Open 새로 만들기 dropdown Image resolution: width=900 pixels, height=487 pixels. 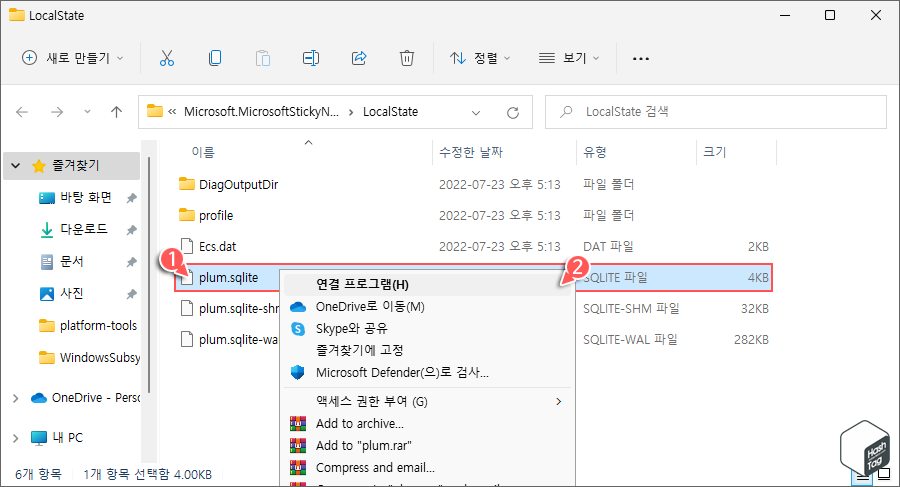coord(72,58)
